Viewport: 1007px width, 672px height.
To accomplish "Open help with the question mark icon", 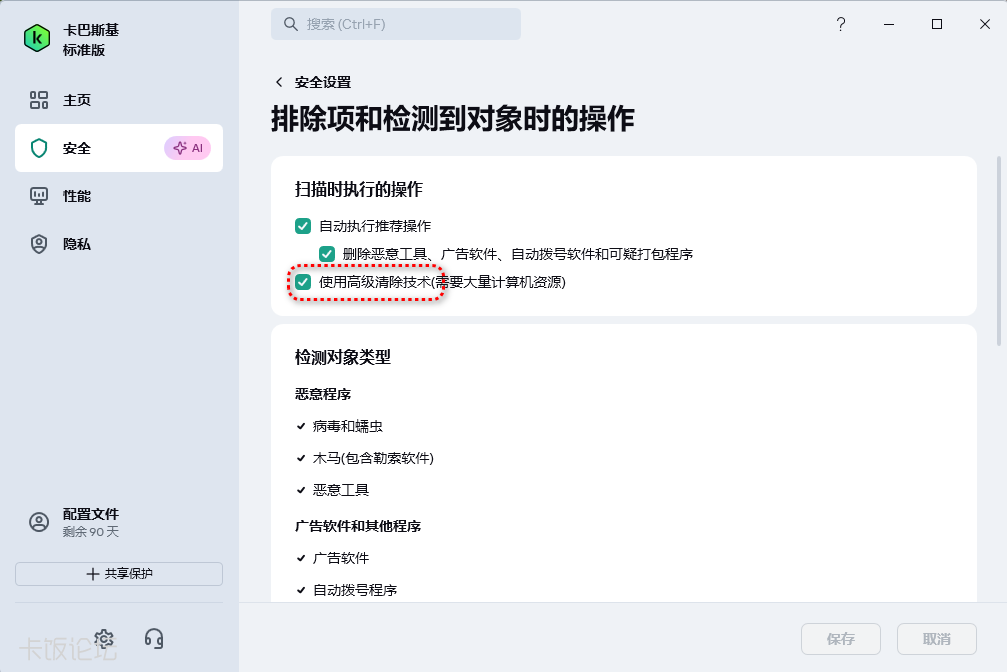I will [841, 24].
